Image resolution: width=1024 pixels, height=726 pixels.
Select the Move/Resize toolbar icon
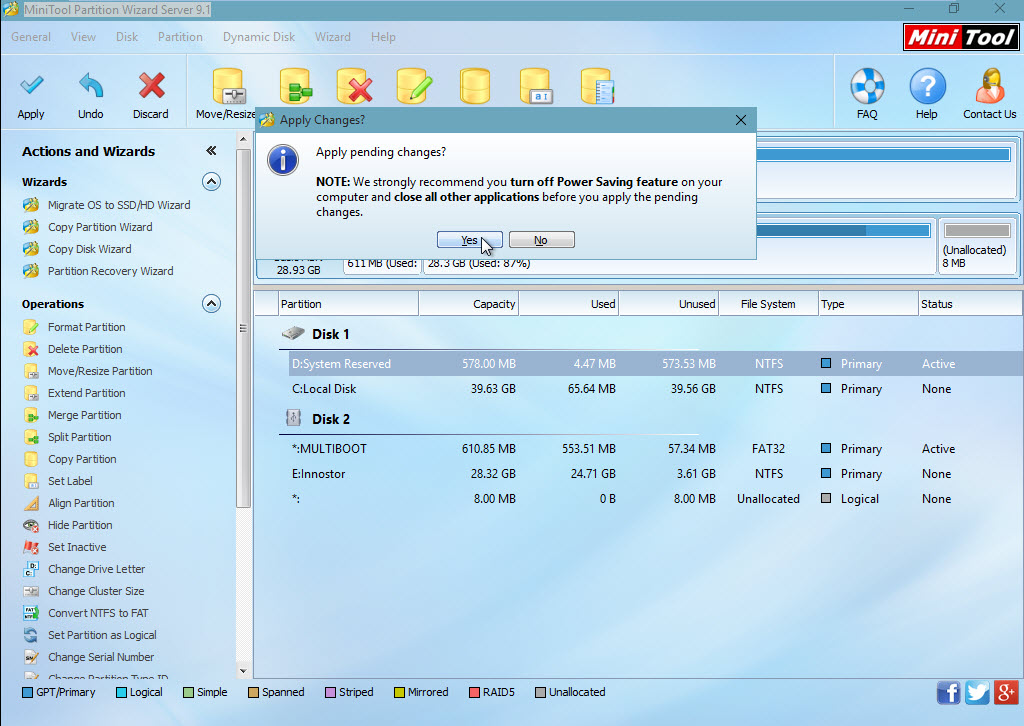(x=228, y=86)
